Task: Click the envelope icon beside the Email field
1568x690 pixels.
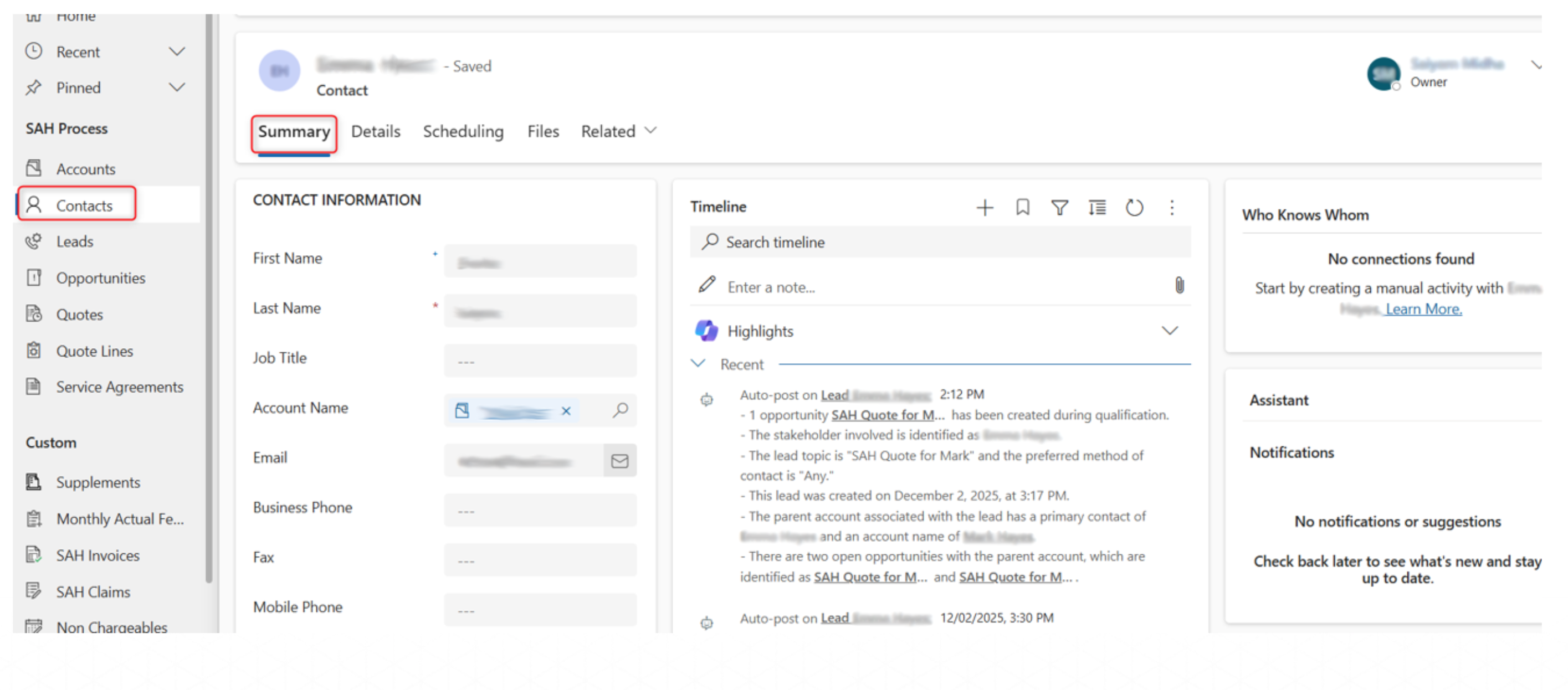Action: point(619,461)
